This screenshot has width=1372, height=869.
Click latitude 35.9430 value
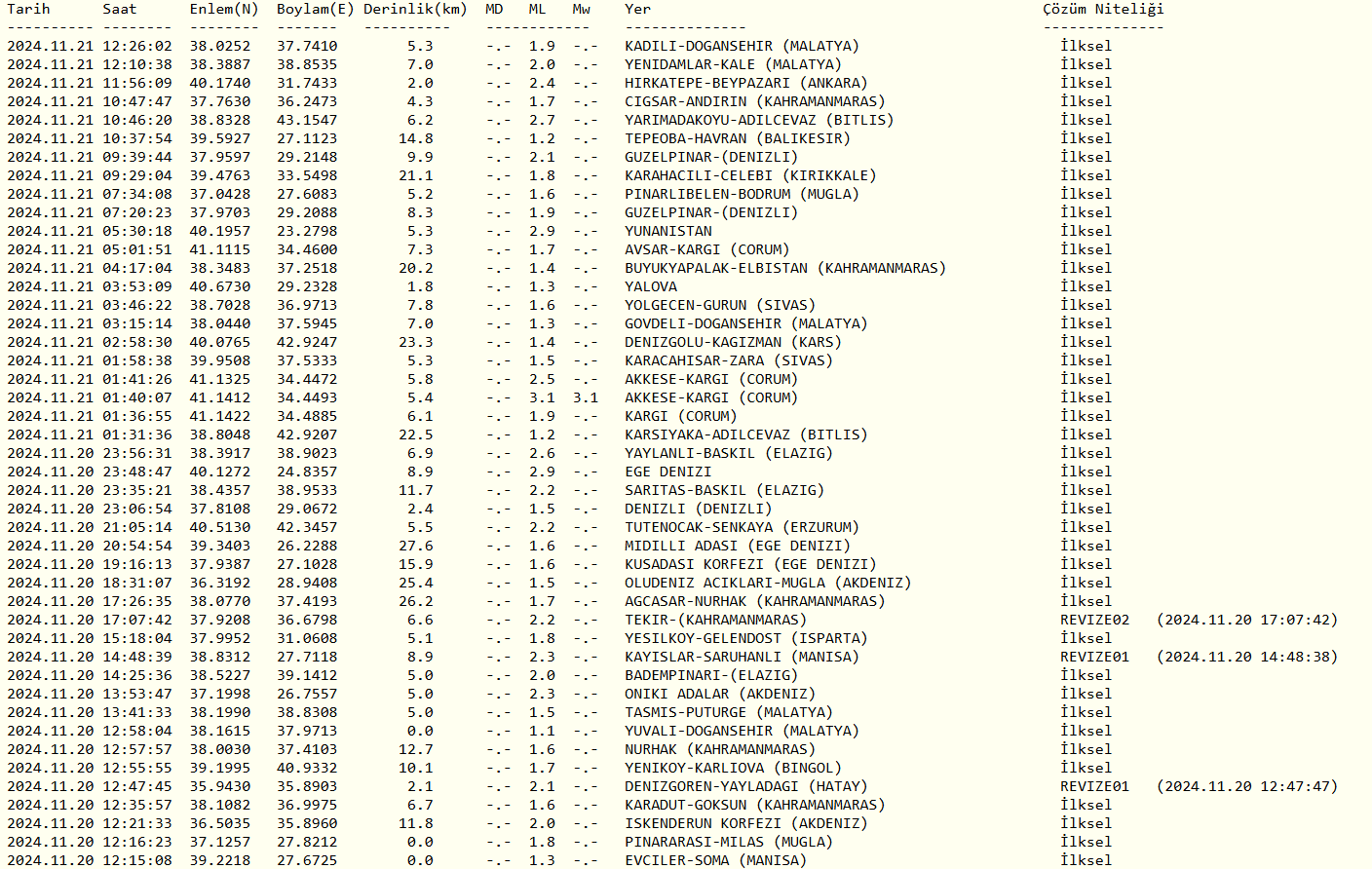(x=219, y=786)
